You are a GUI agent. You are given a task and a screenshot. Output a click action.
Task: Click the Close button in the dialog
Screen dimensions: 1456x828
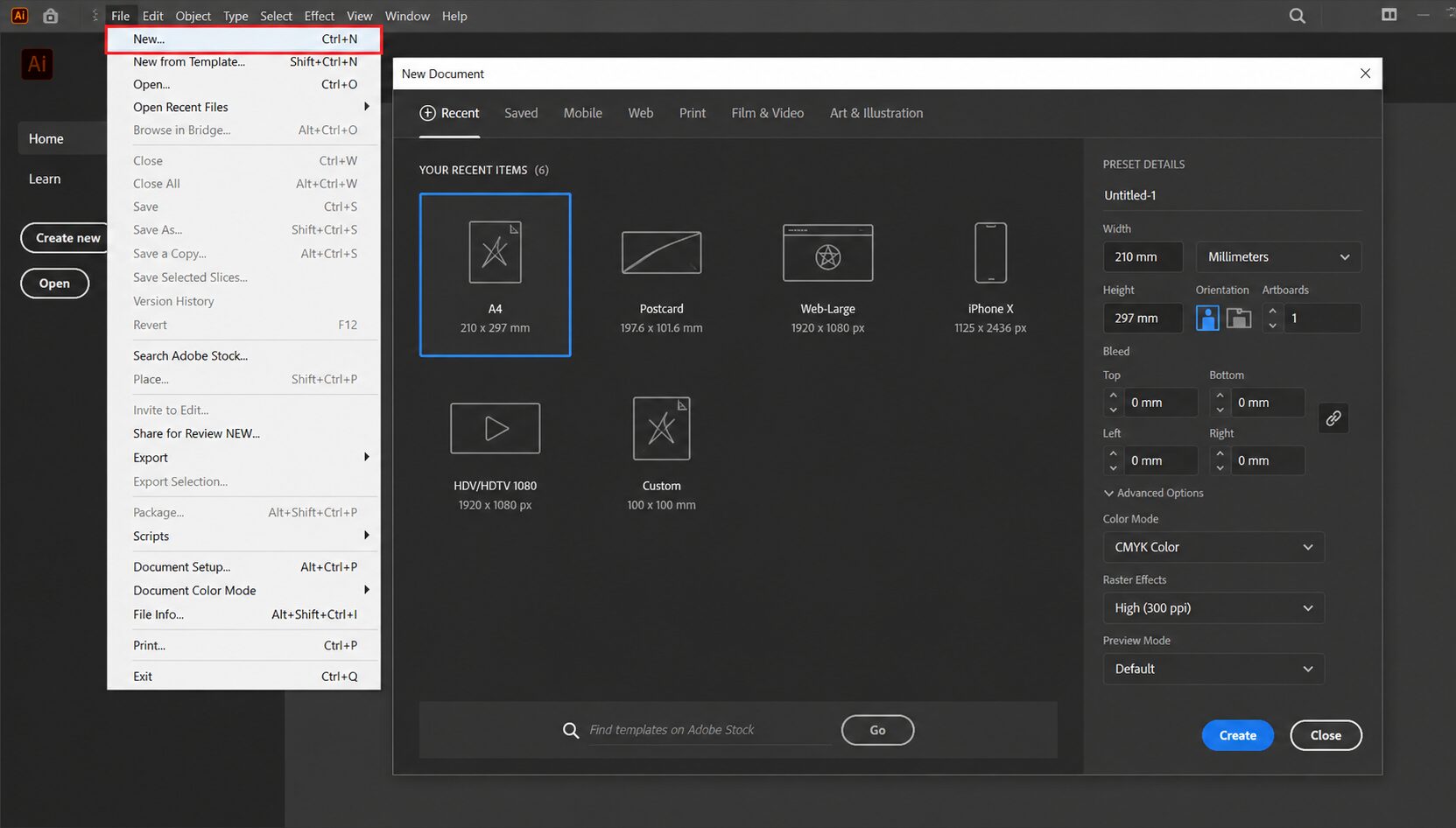tap(1326, 735)
